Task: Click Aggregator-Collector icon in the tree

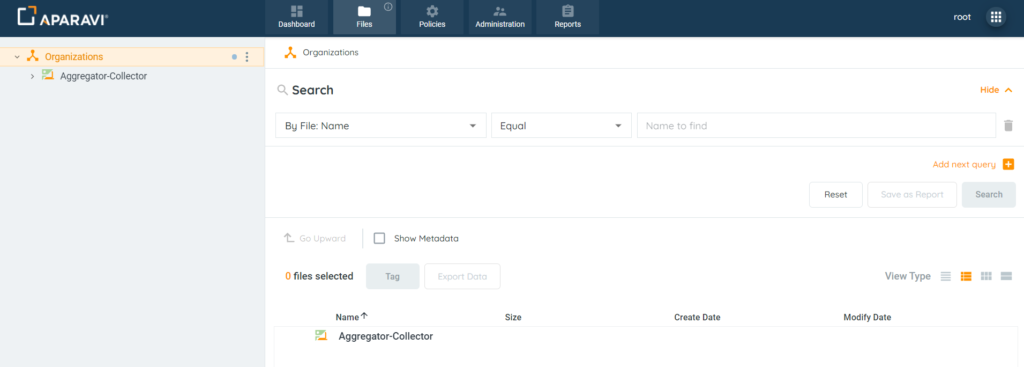Action: pyautogui.click(x=47, y=75)
